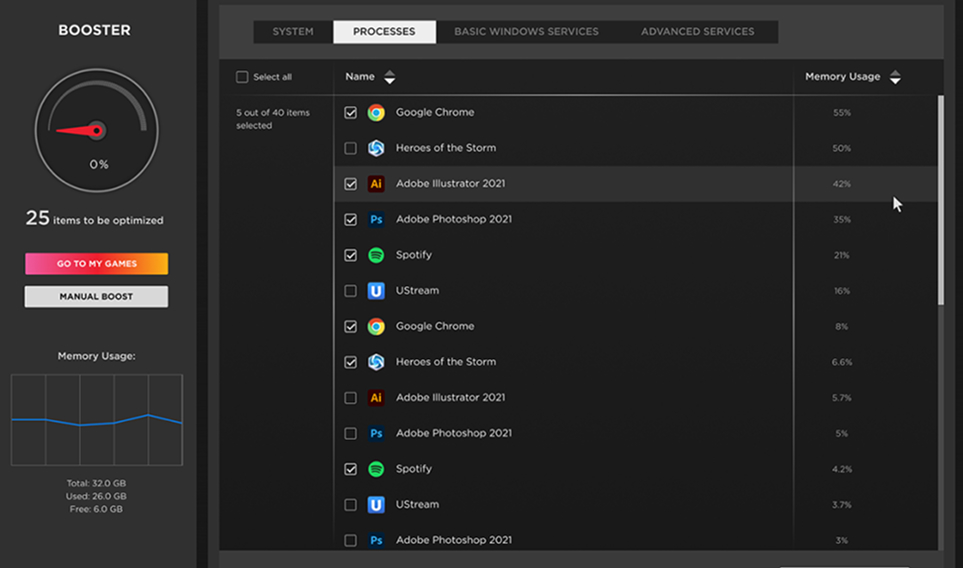Image resolution: width=963 pixels, height=568 pixels.
Task: Click the Spotify icon in the 21% row
Action: pyautogui.click(x=376, y=255)
